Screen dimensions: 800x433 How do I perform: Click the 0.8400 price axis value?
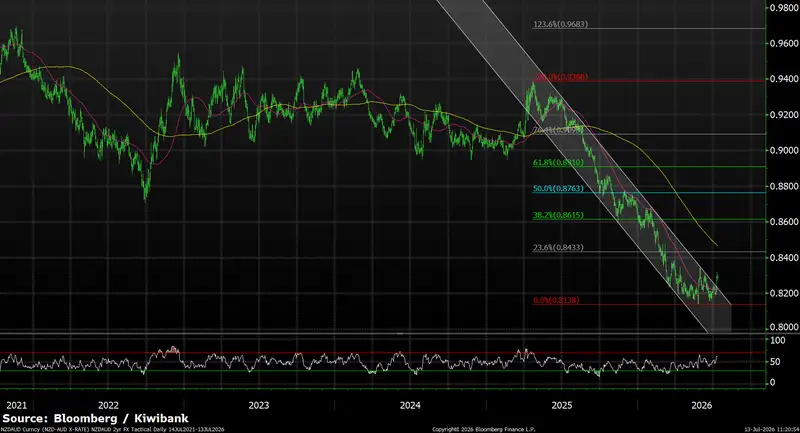[x=784, y=258]
